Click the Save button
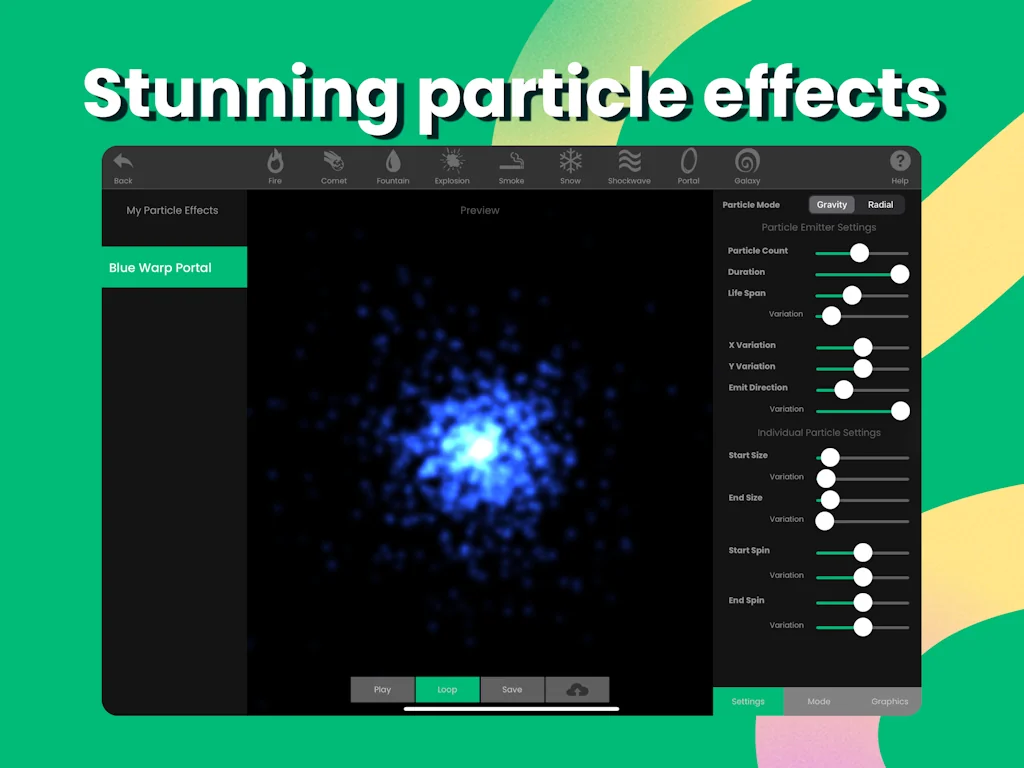 (x=512, y=690)
